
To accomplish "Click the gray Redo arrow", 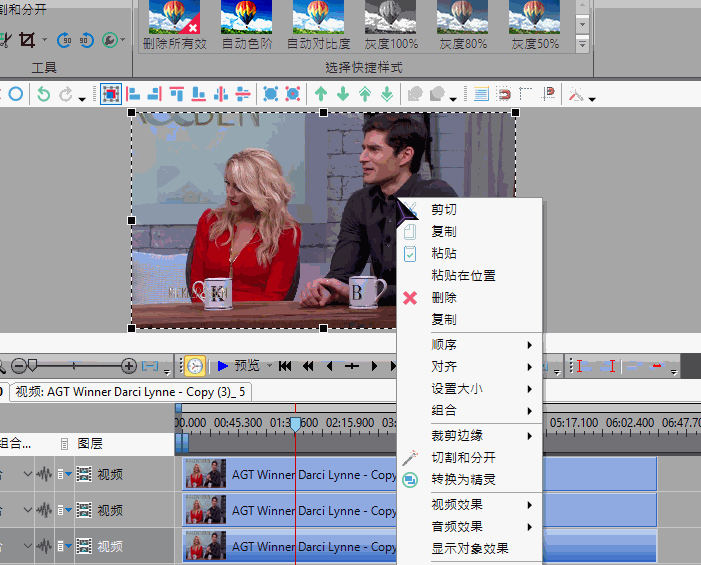I will (66, 94).
